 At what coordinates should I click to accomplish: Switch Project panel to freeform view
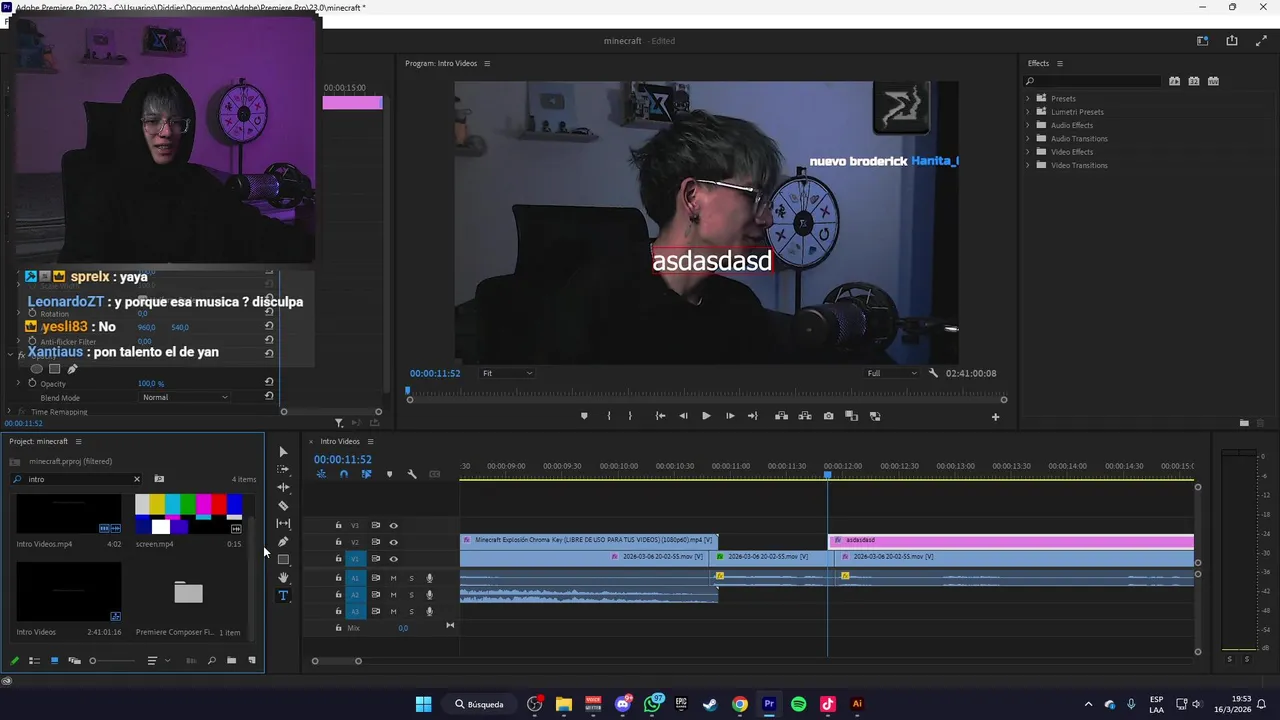[x=74, y=660]
